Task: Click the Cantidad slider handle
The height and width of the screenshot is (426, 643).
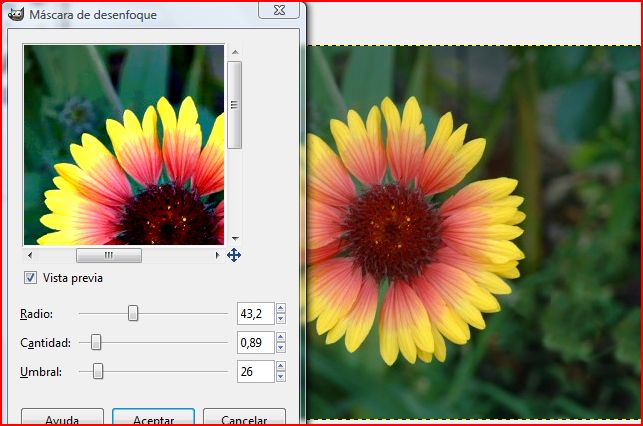Action: click(96, 342)
